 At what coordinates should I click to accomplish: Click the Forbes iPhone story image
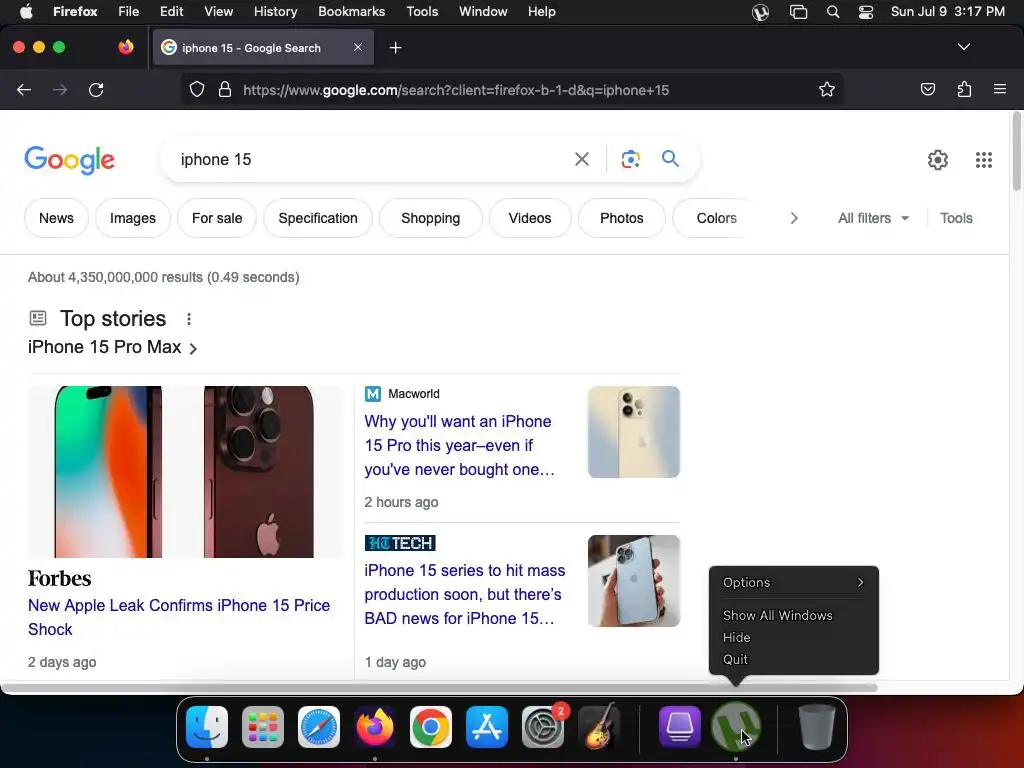pos(185,472)
